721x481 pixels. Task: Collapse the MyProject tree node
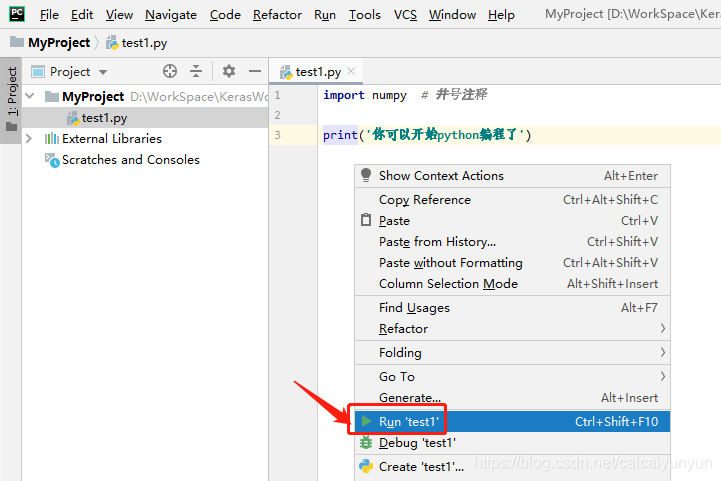click(x=30, y=96)
